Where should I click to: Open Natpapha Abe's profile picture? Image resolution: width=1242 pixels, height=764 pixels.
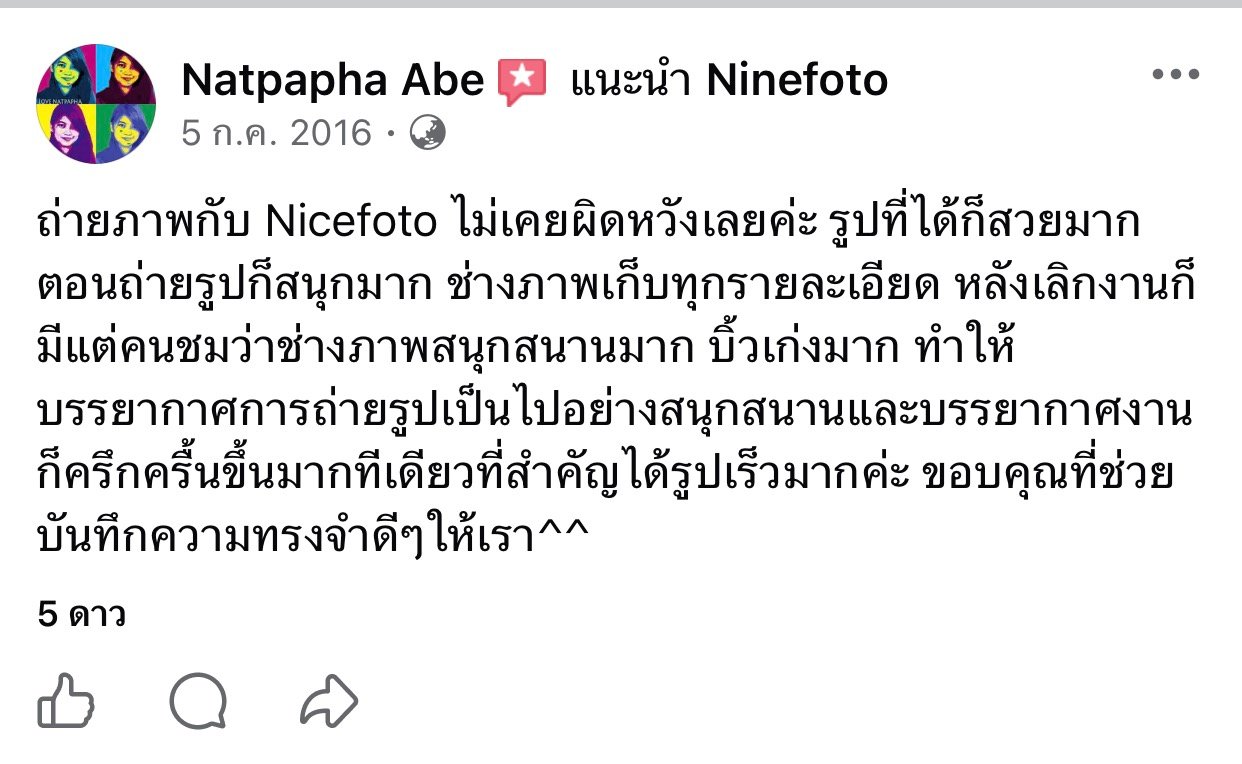point(96,104)
